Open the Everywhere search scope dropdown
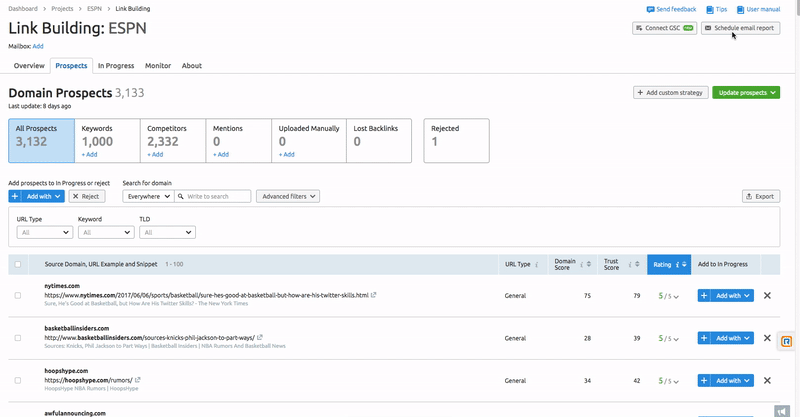The height and width of the screenshot is (417, 800). click(148, 196)
